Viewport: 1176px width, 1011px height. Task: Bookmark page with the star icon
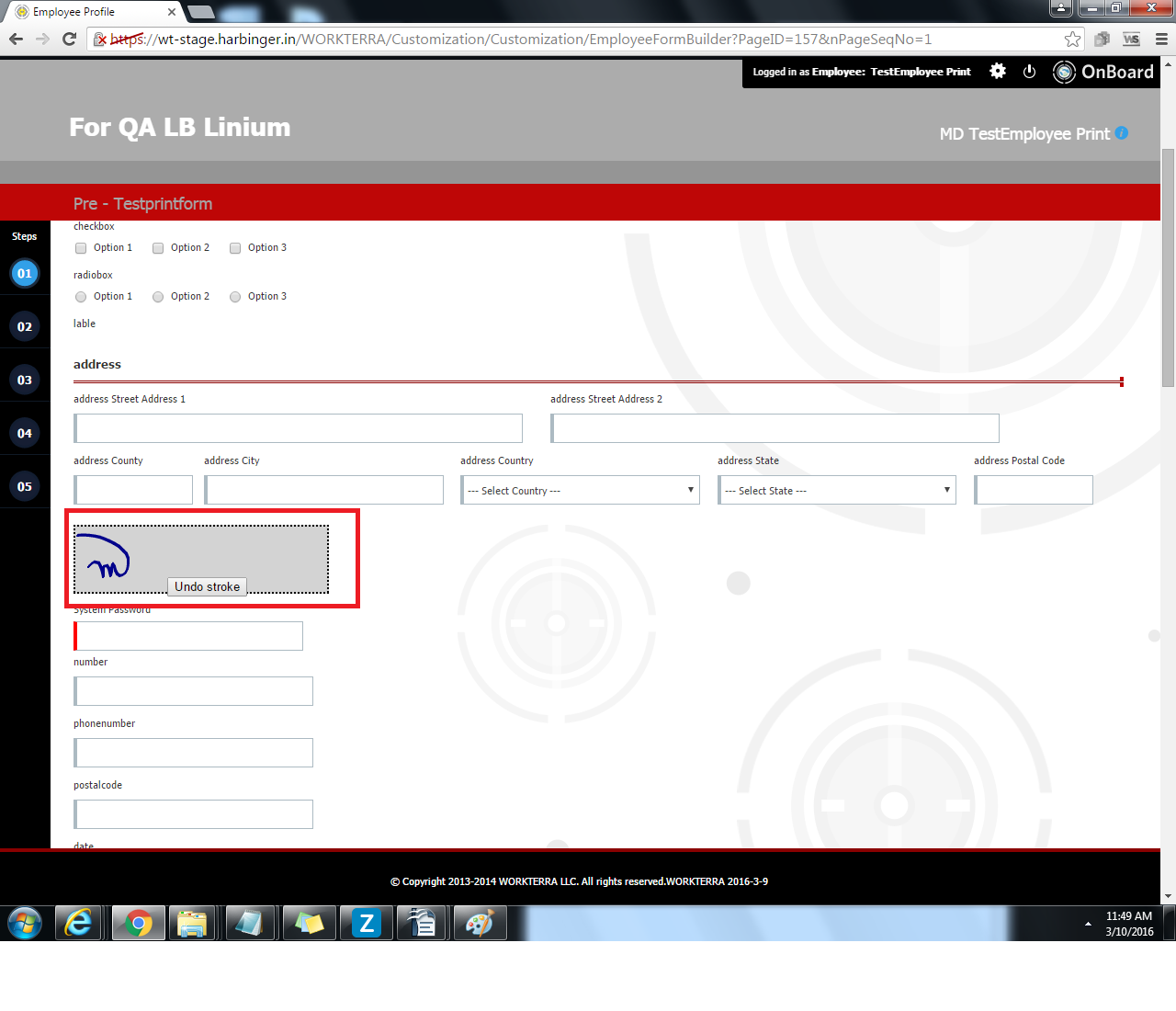coord(1072,39)
